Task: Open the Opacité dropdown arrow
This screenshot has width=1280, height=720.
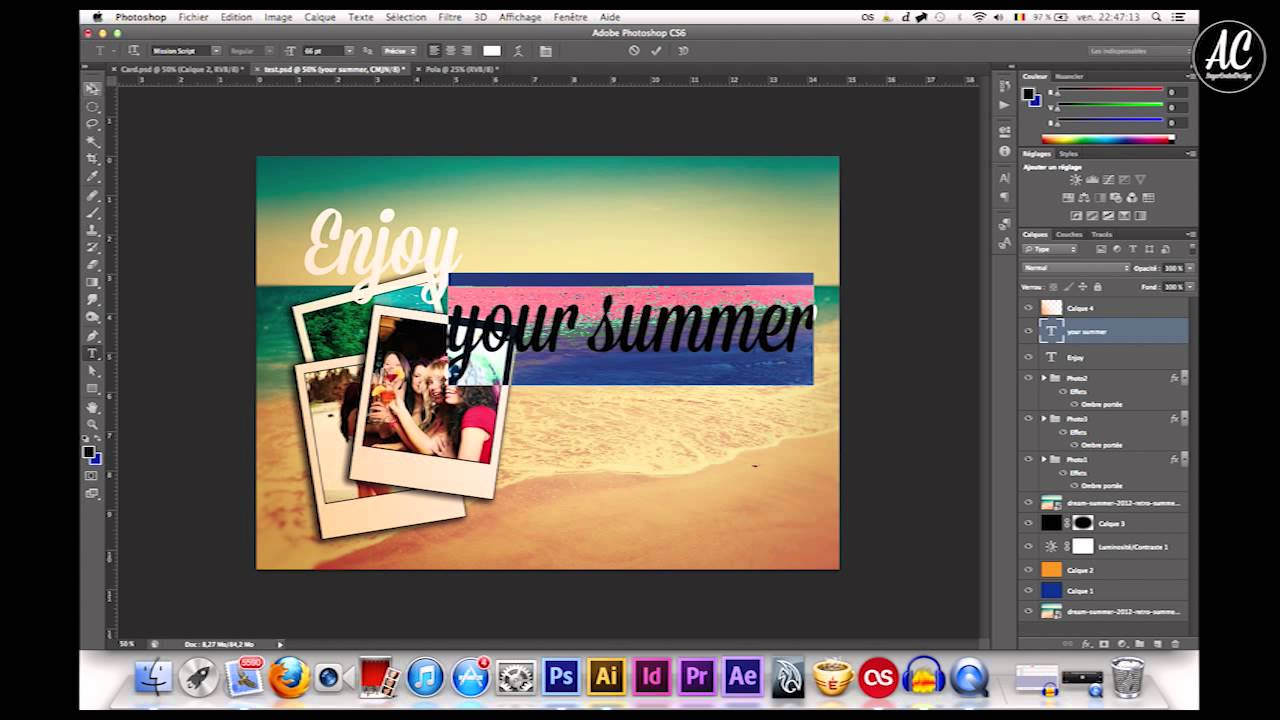Action: click(x=1189, y=268)
